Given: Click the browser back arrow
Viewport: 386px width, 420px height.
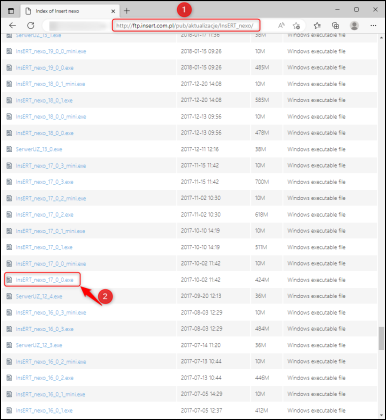Looking at the screenshot, I should click(x=12, y=25).
